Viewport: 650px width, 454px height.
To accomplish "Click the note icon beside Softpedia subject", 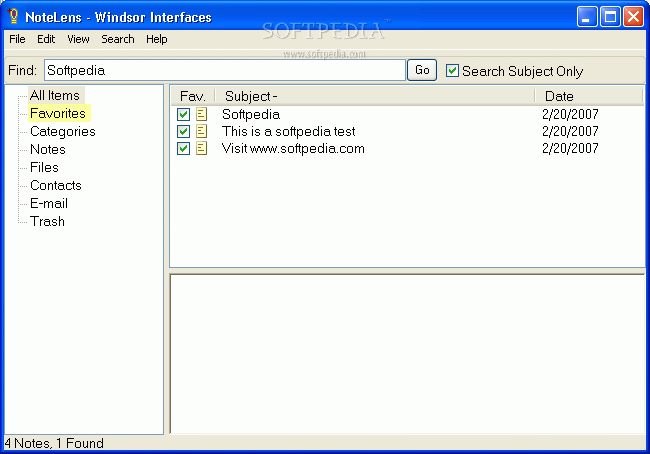I will tap(201, 114).
